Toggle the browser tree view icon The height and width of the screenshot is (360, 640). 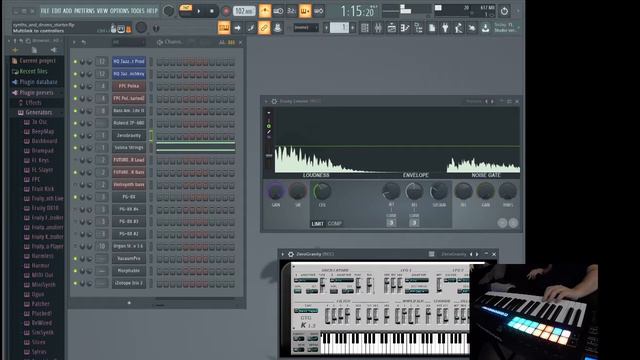click(x=418, y=28)
